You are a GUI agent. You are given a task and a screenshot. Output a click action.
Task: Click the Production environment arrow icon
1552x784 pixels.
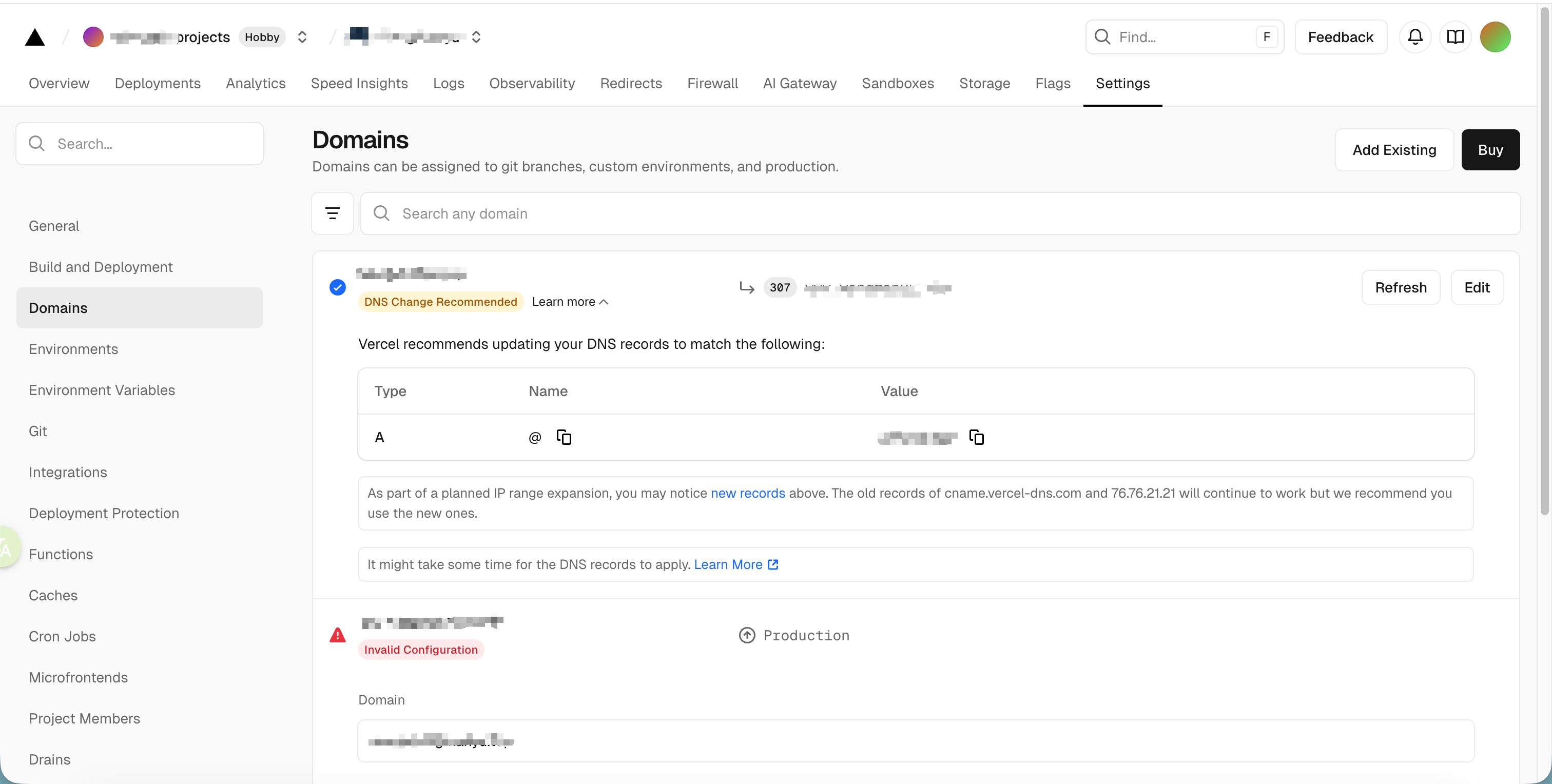point(746,635)
